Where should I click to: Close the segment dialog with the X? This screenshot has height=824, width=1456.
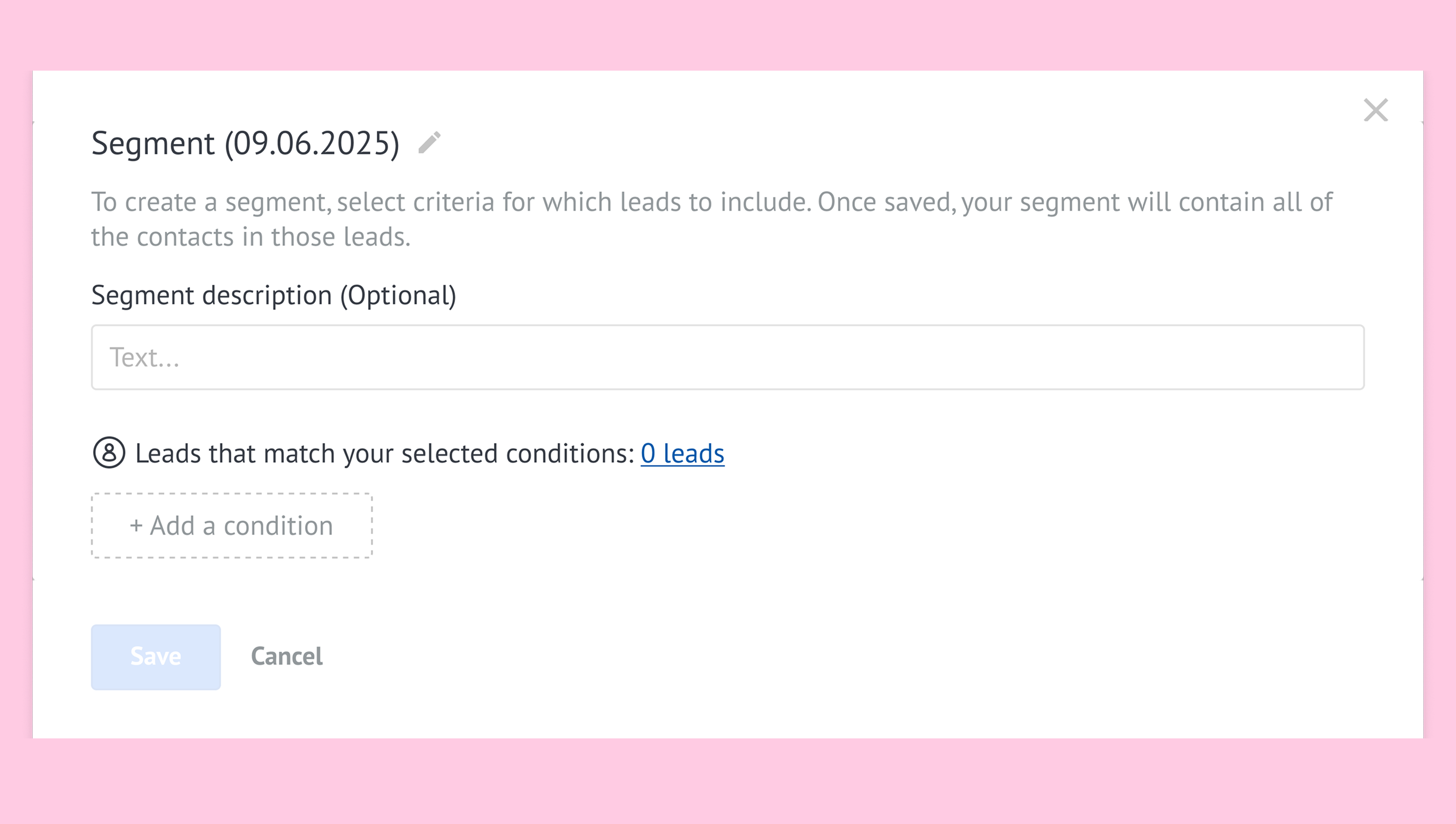tap(1375, 110)
